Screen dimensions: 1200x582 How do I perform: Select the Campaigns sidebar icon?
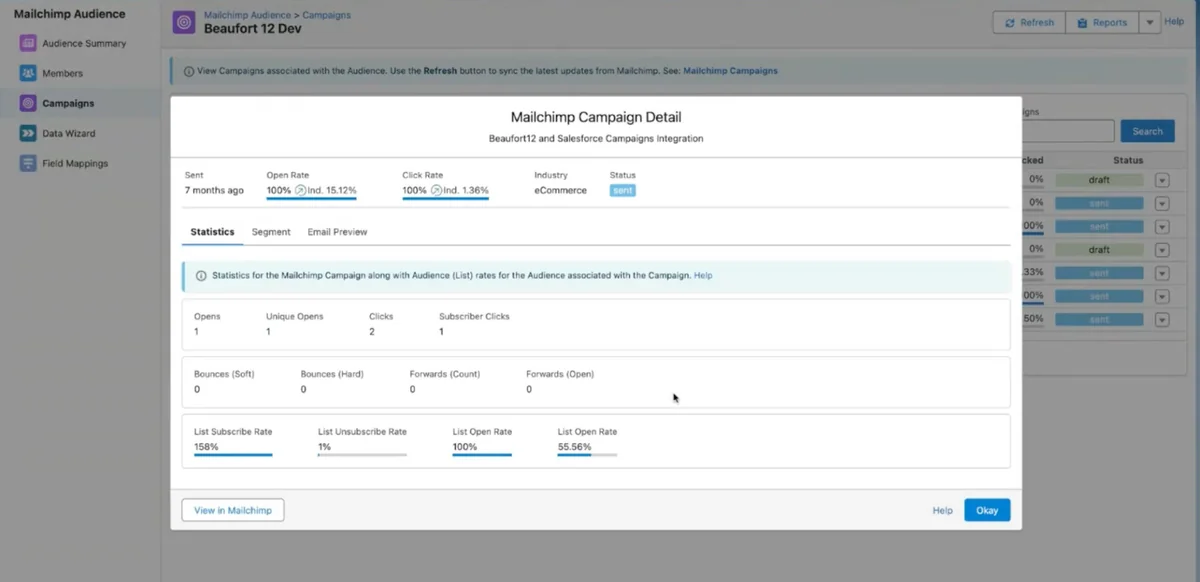point(28,103)
